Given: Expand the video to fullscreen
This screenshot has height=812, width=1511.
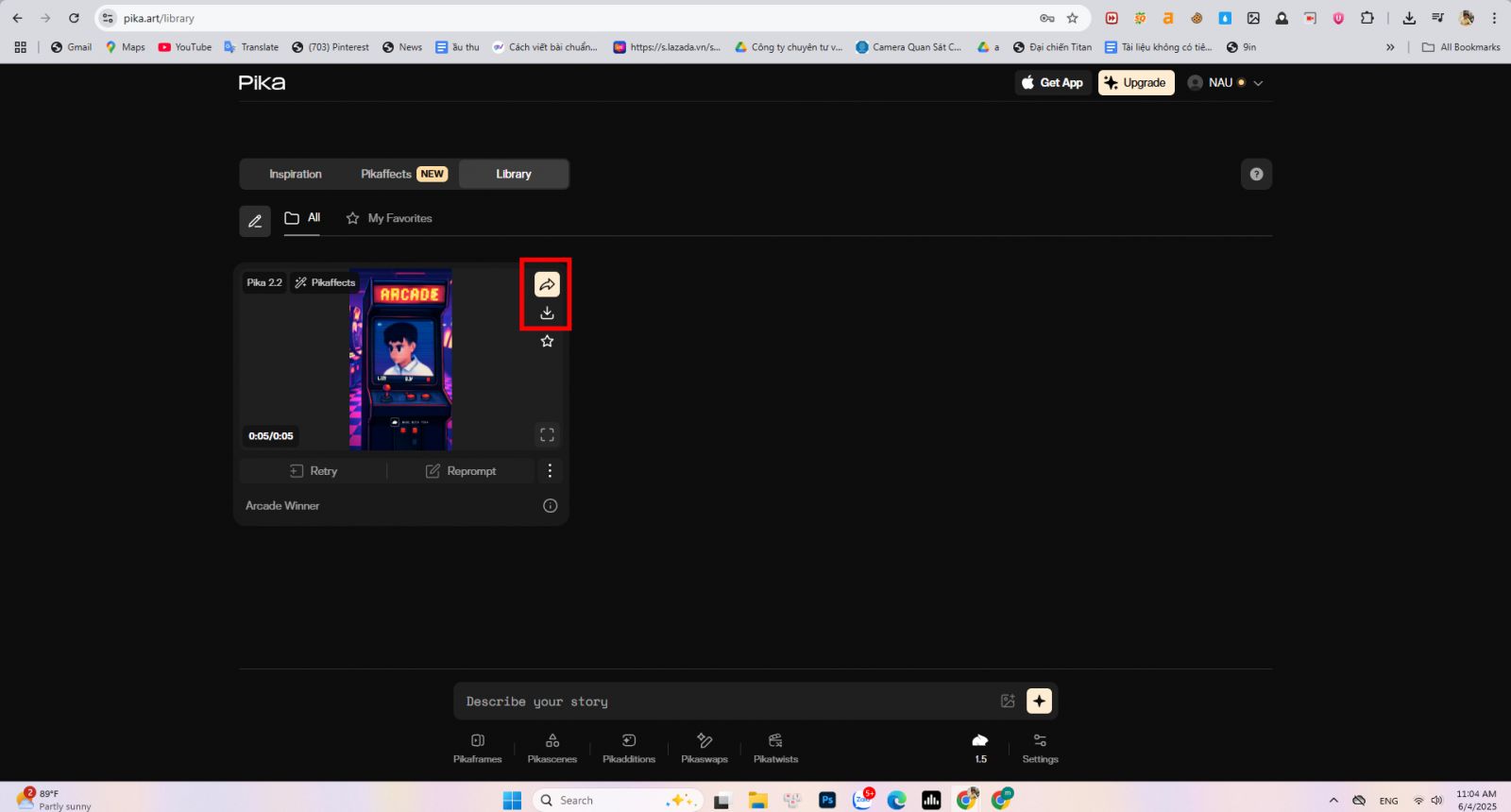Looking at the screenshot, I should [547, 435].
